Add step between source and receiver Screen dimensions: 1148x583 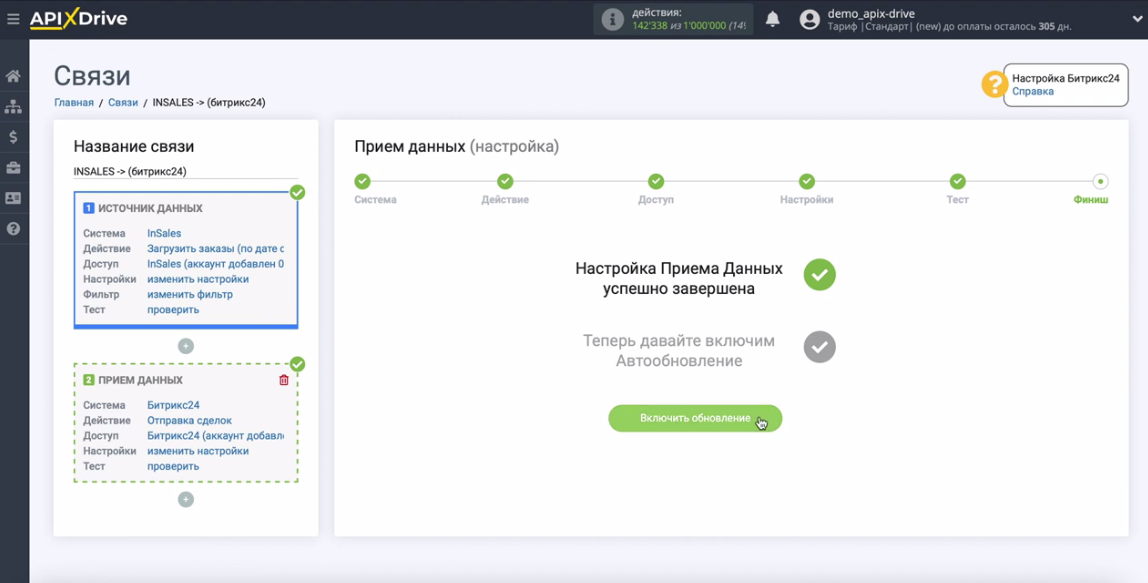186,346
